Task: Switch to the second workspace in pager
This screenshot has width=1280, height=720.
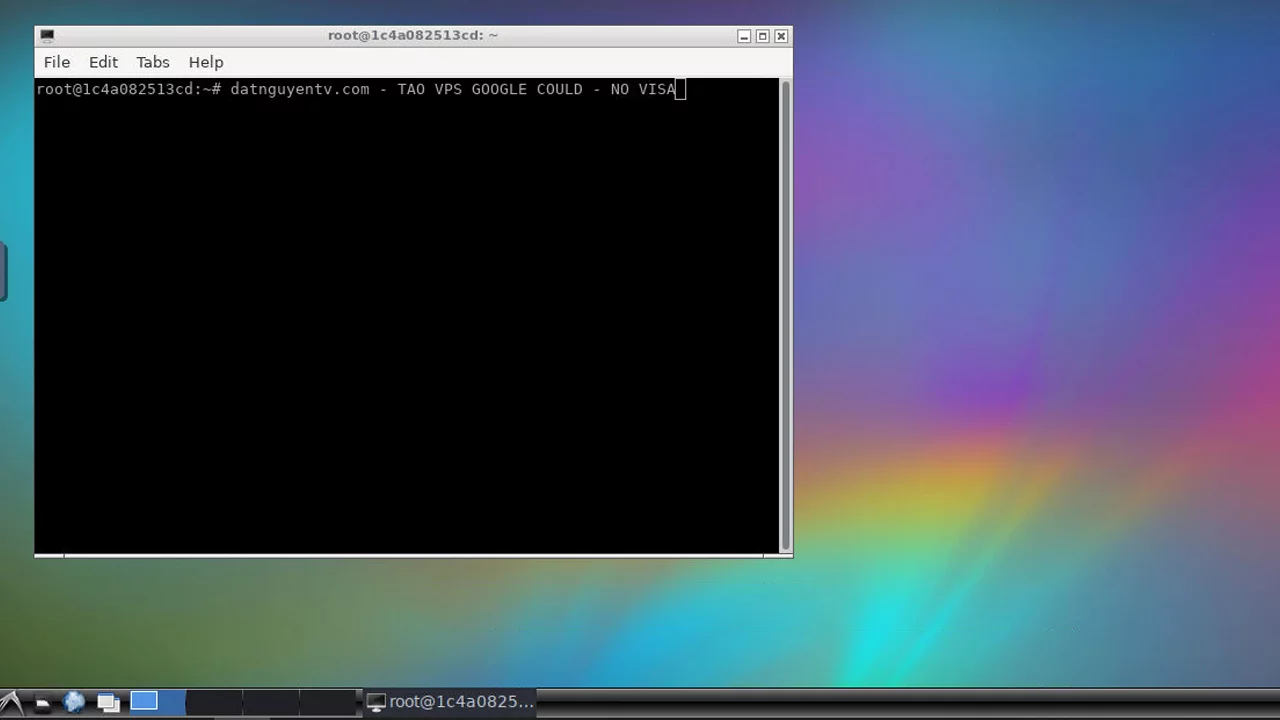Action: tap(214, 702)
